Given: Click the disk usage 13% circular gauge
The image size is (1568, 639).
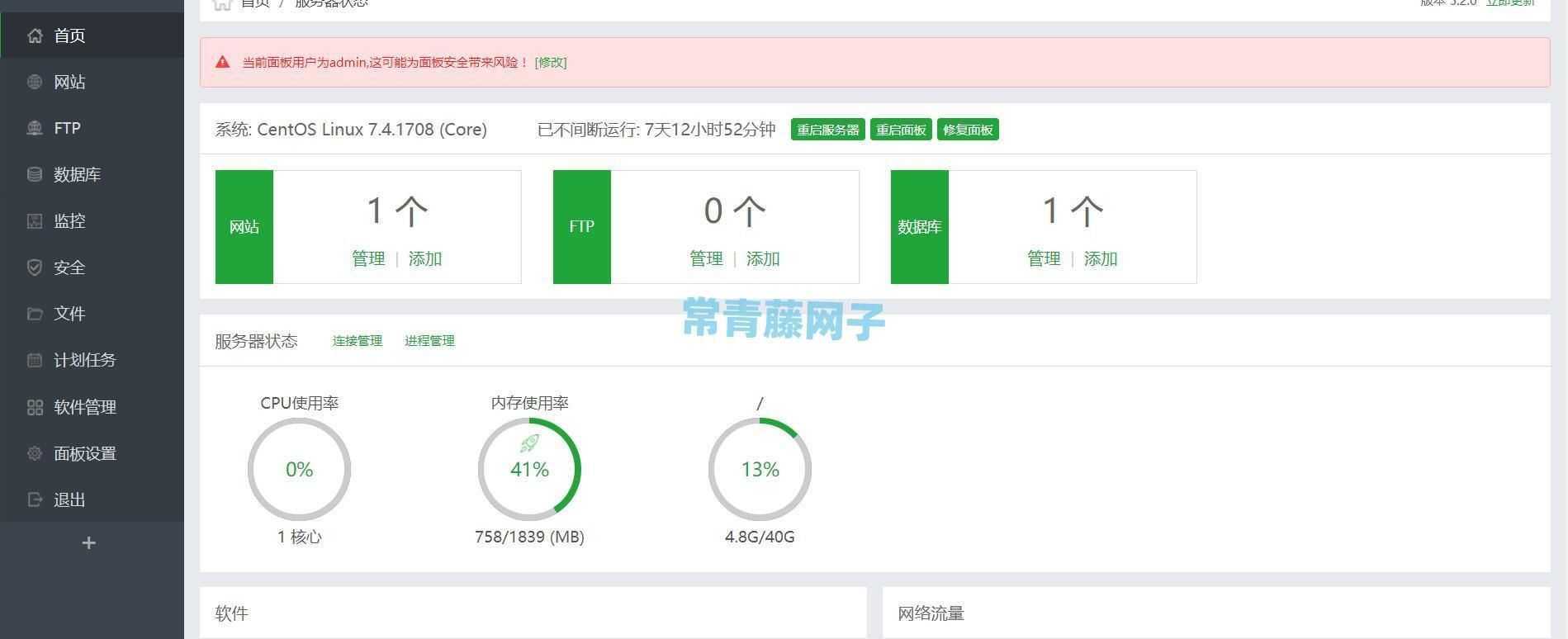Looking at the screenshot, I should point(760,469).
